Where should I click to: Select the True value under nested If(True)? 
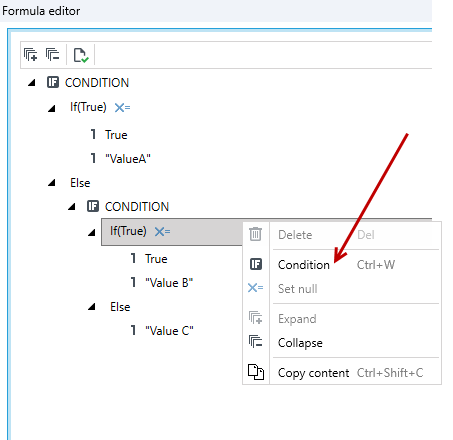click(156, 259)
